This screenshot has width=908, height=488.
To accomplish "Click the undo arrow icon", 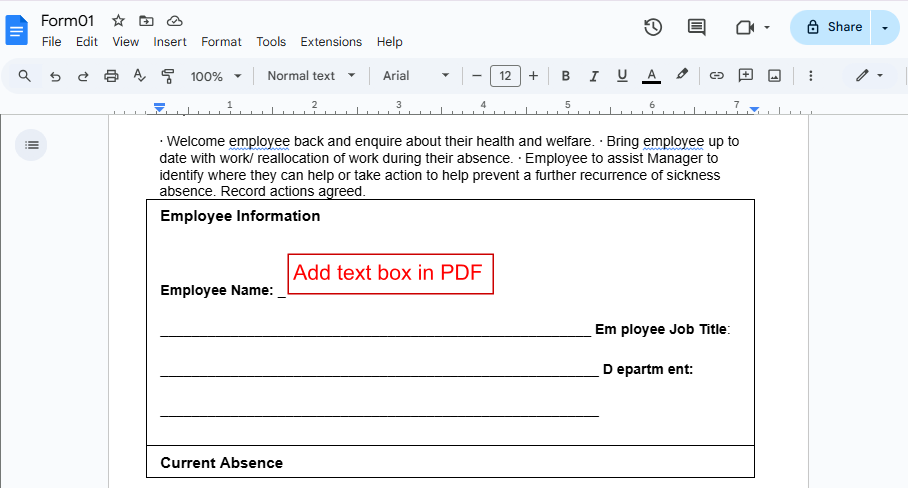I will pos(55,76).
